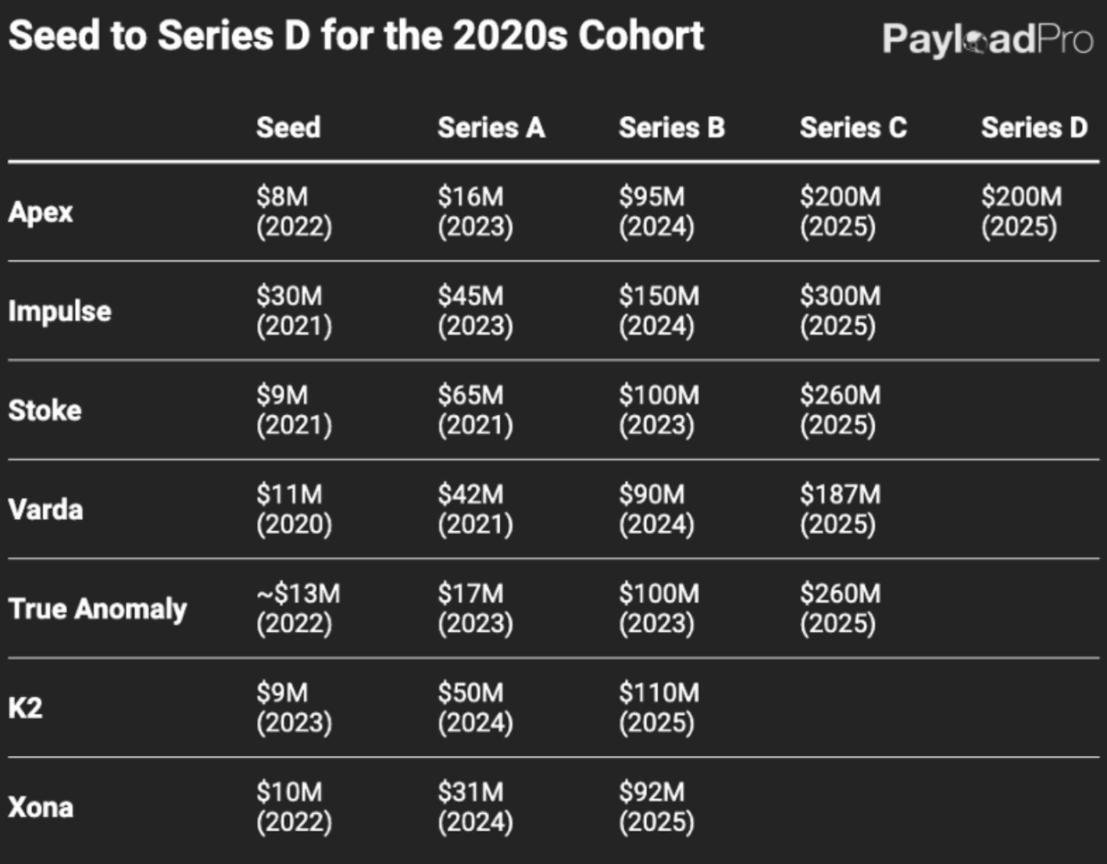Image resolution: width=1107 pixels, height=864 pixels.
Task: Click Varda's $11M Seed cell
Action: [x=294, y=509]
